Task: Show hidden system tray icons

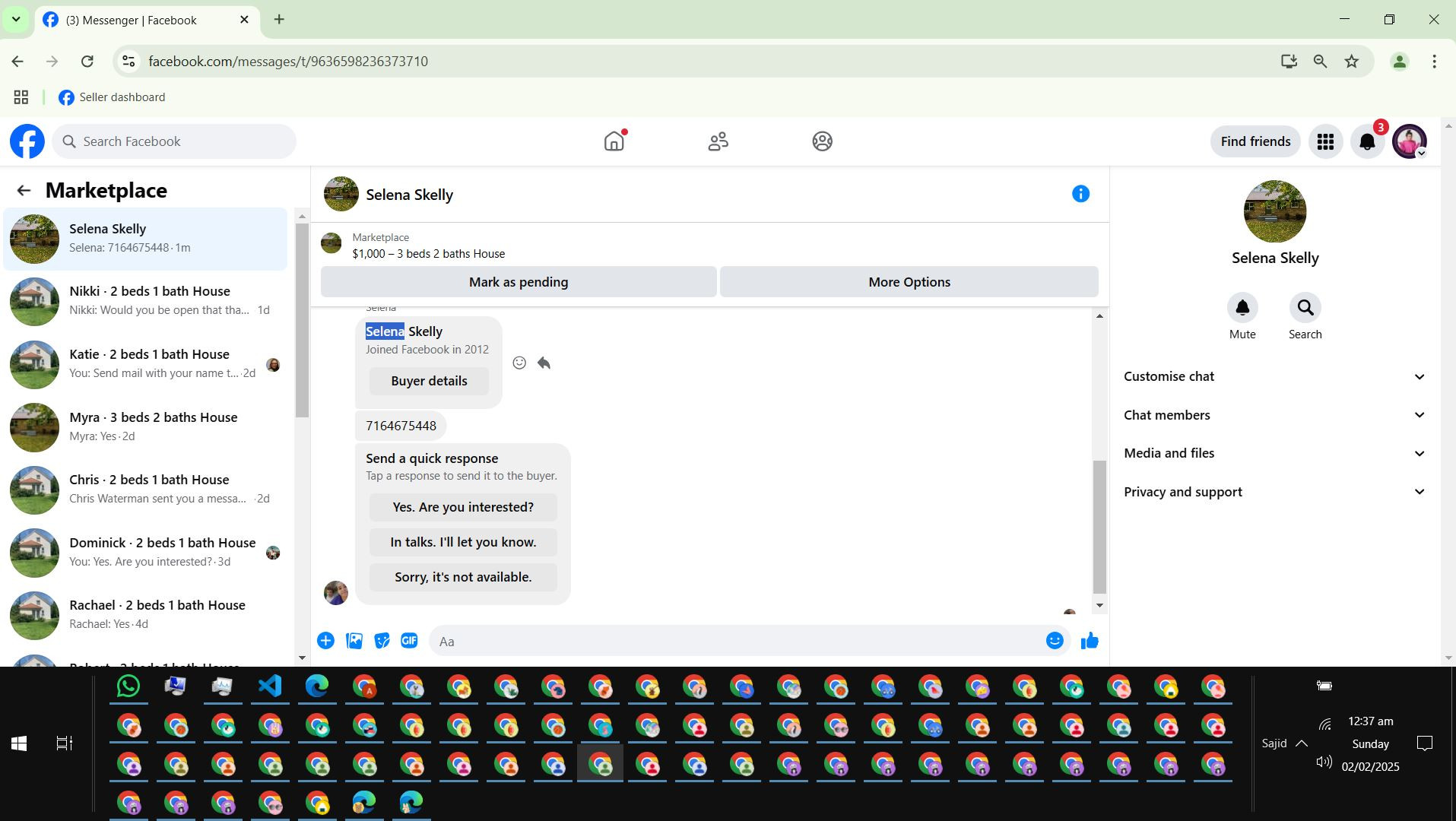Action: (1301, 743)
